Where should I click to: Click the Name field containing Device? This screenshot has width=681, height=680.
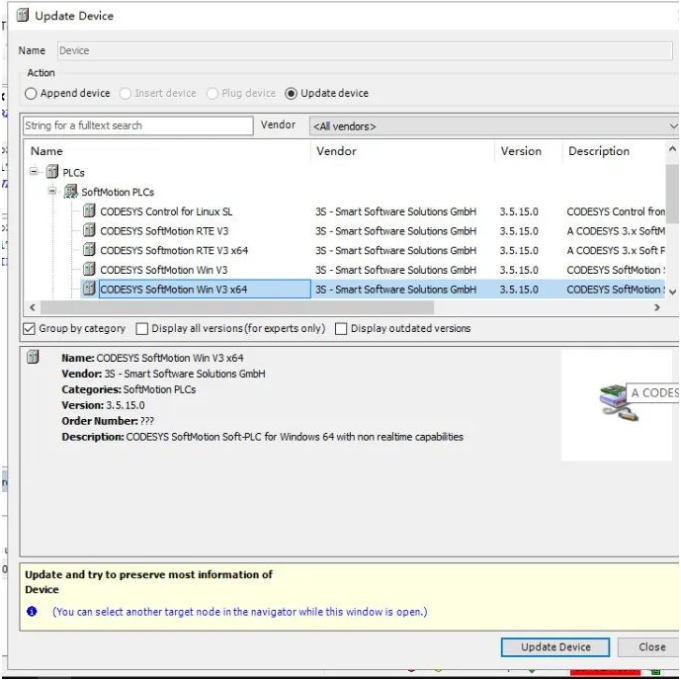(x=365, y=51)
